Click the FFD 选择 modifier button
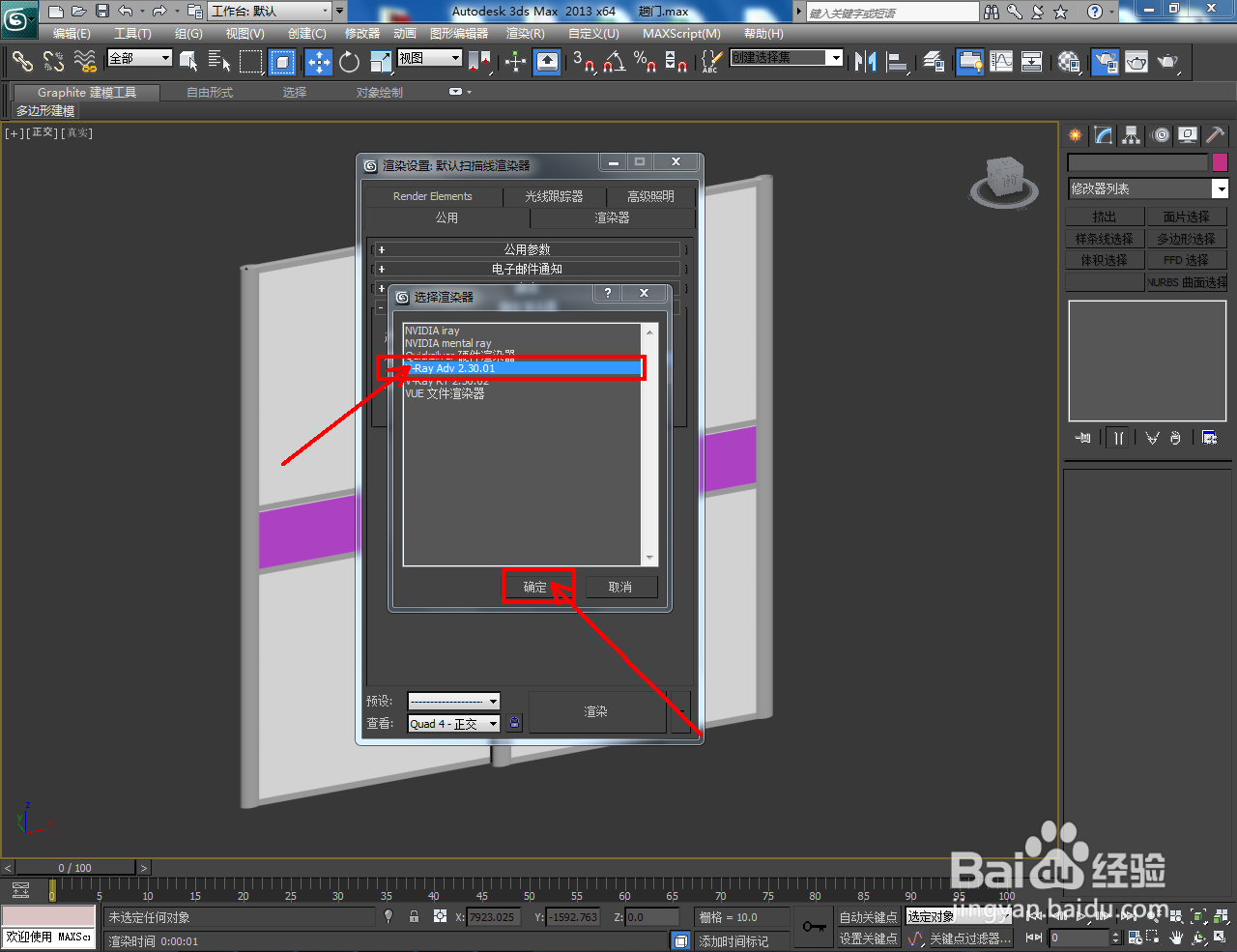1237x952 pixels. tap(1187, 260)
